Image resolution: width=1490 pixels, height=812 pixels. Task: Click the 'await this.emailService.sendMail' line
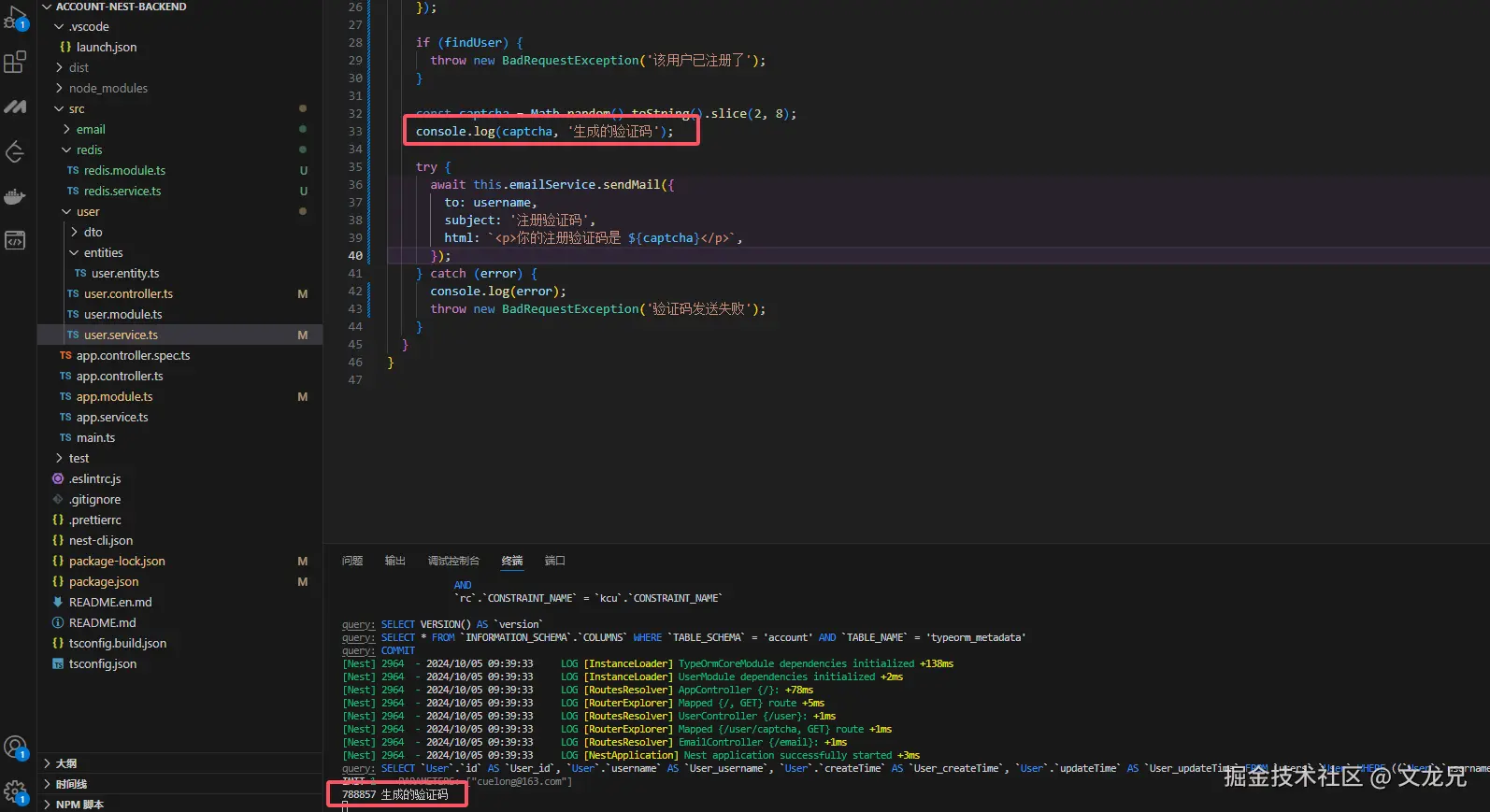click(552, 184)
